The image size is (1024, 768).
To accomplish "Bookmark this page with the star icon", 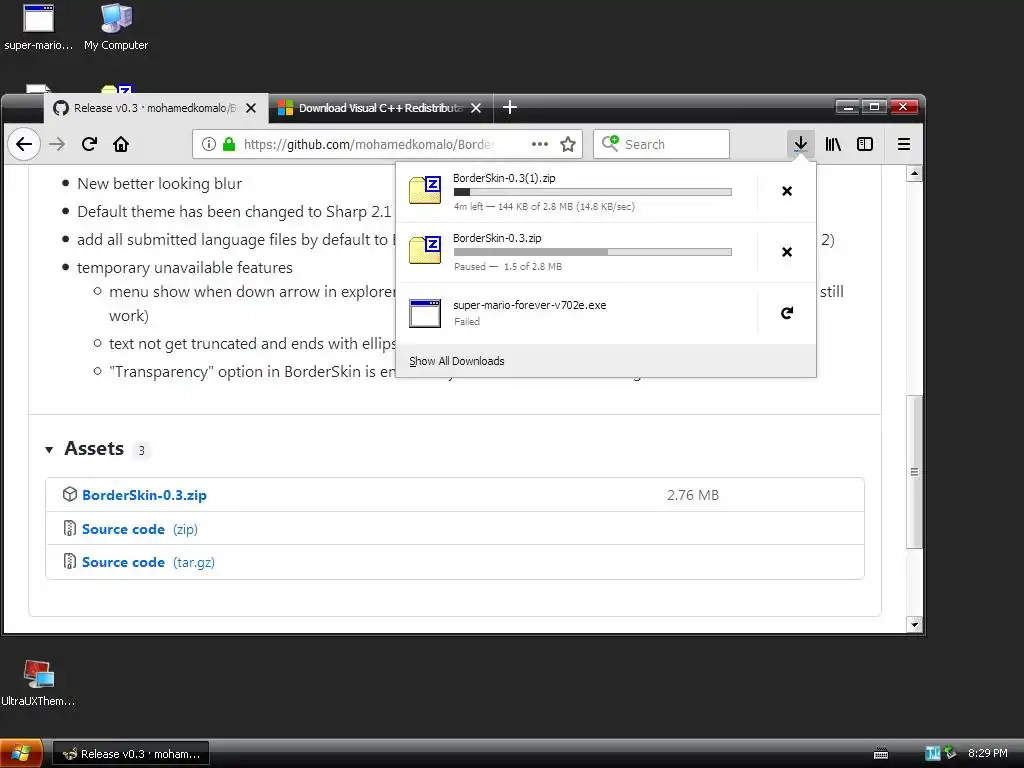I will click(568, 144).
